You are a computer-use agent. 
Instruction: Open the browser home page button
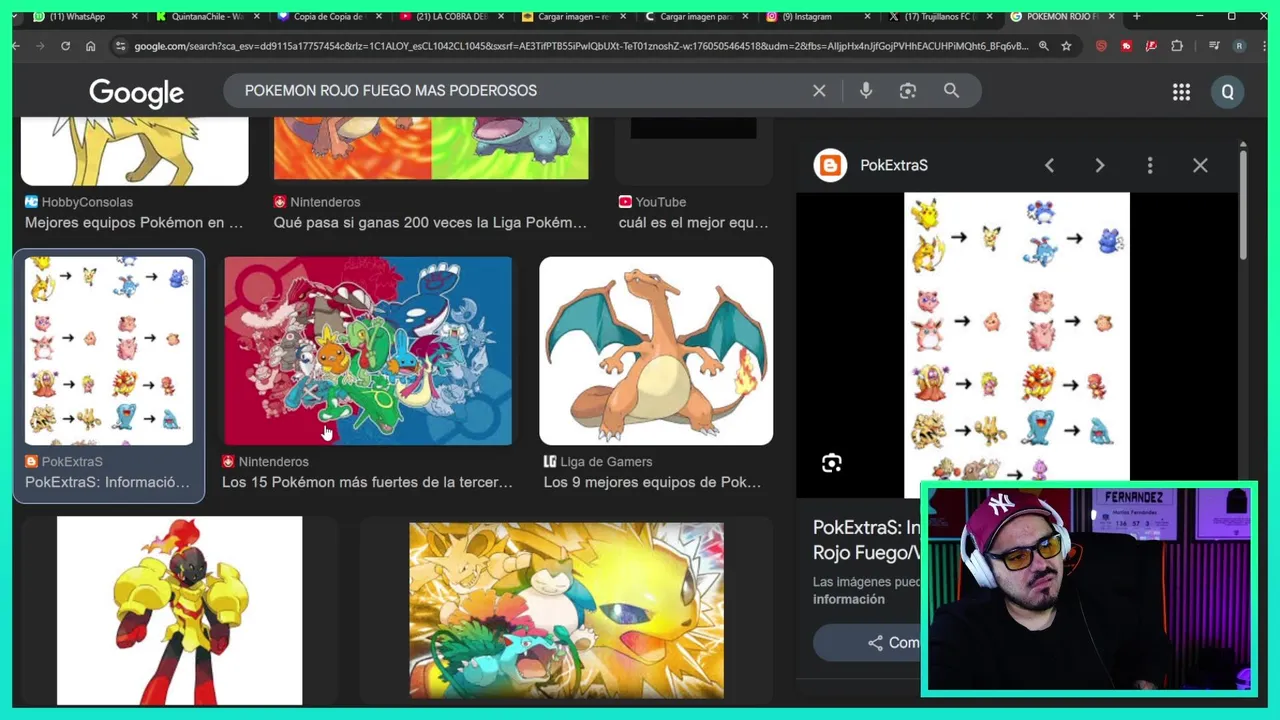tap(91, 46)
